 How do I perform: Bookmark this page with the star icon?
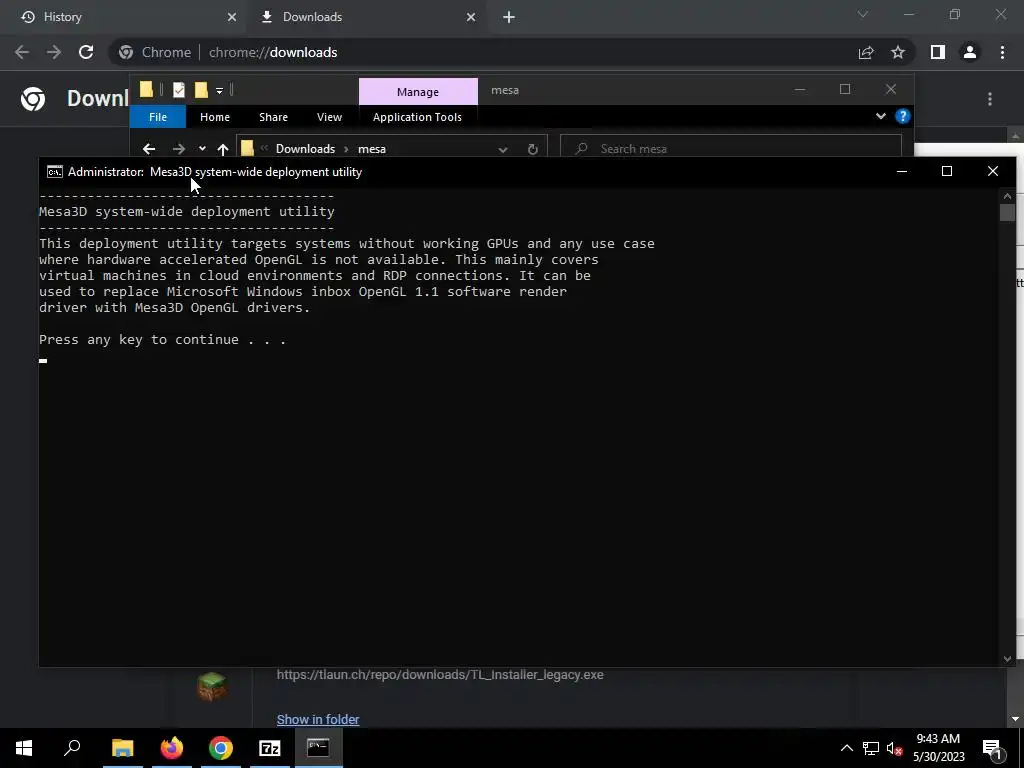click(898, 52)
